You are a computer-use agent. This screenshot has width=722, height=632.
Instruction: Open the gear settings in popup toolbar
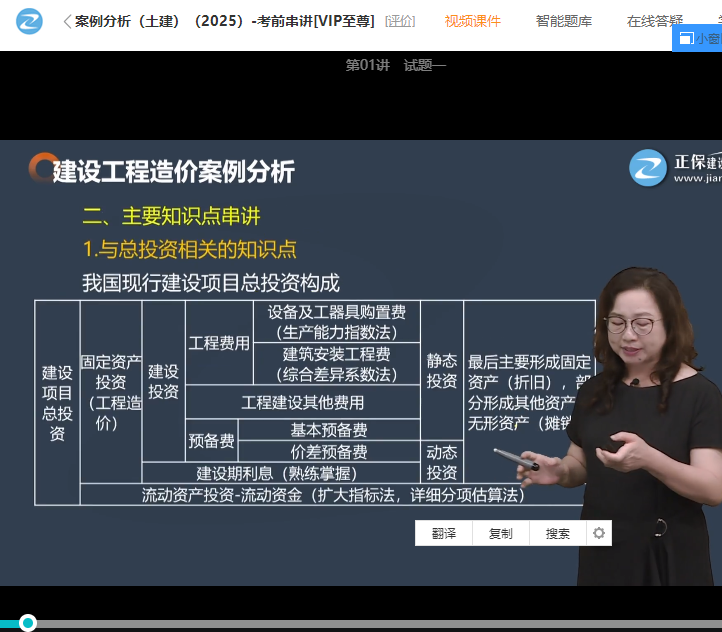click(x=598, y=533)
